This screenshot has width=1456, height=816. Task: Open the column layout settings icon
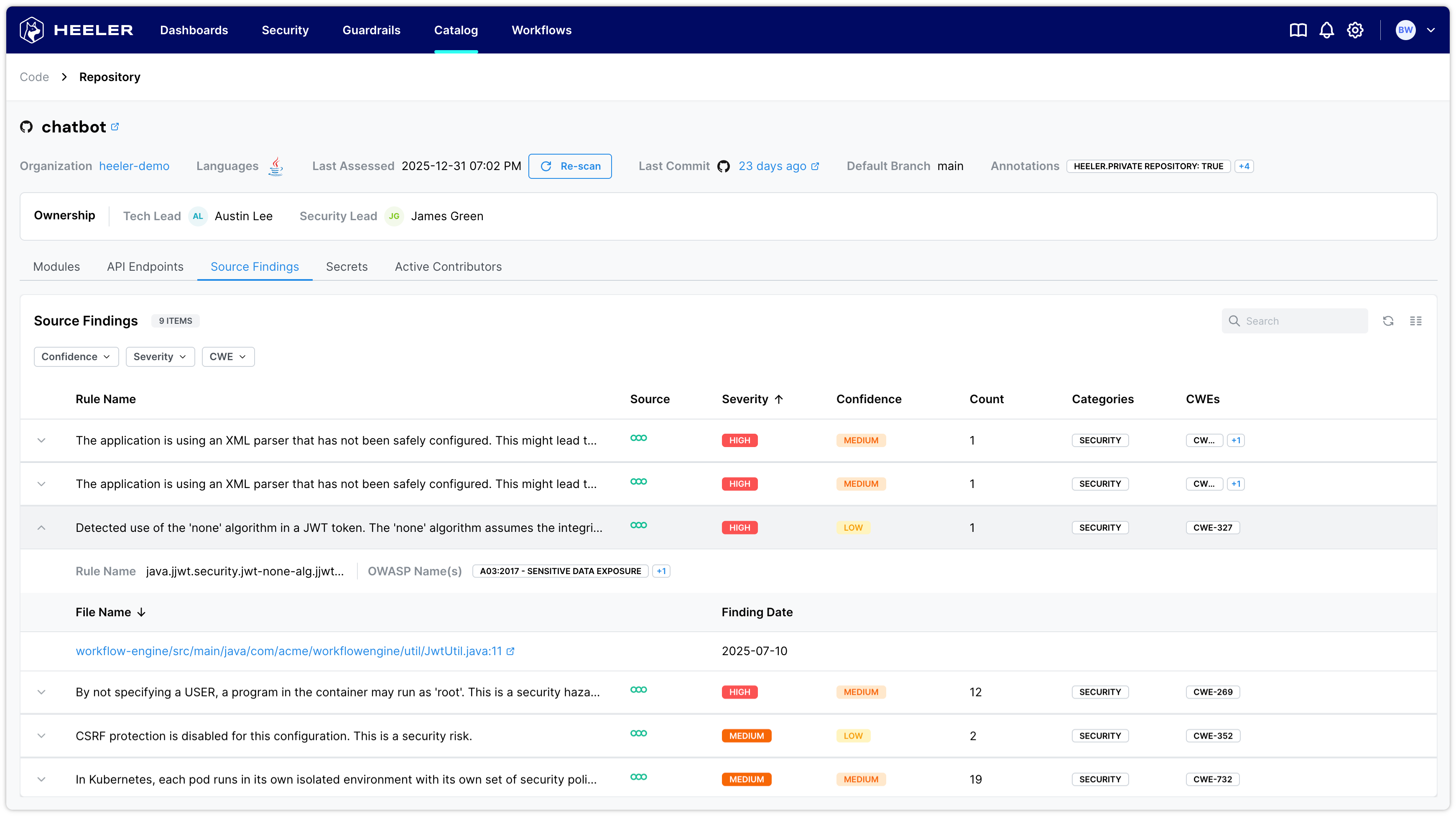click(x=1415, y=321)
